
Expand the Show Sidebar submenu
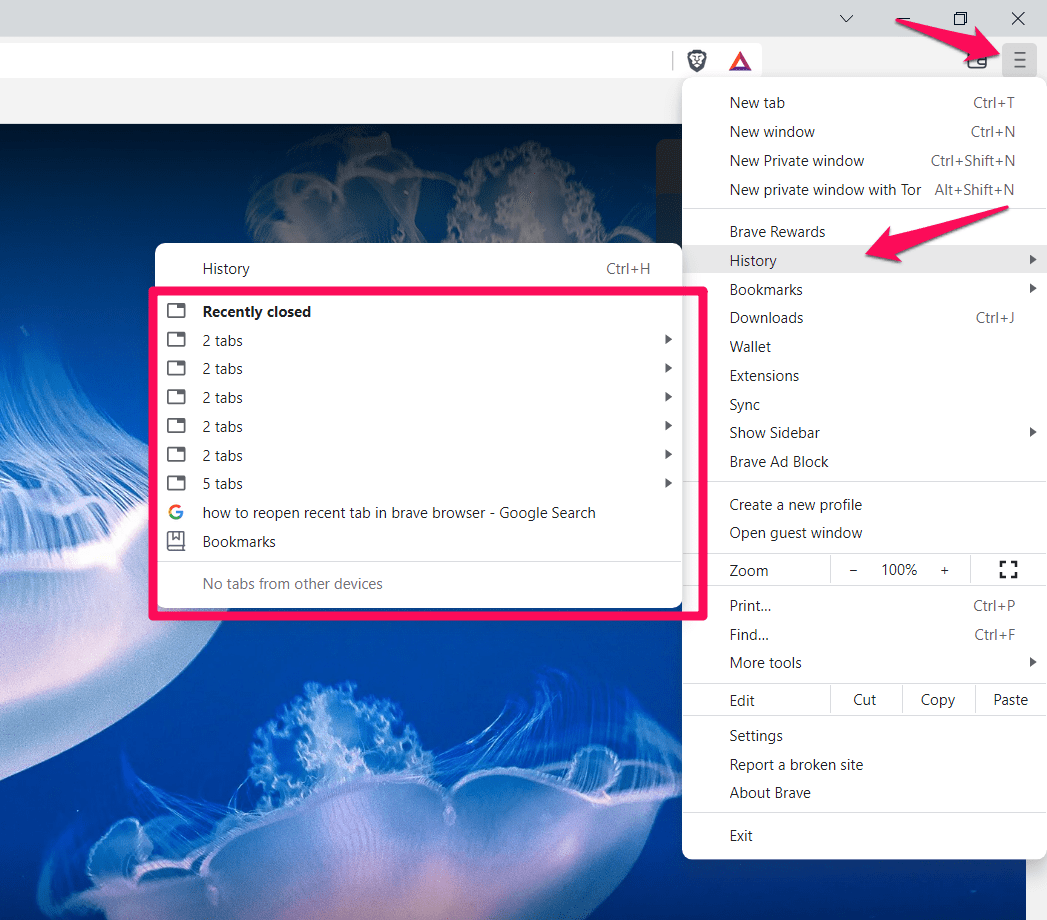click(1032, 433)
